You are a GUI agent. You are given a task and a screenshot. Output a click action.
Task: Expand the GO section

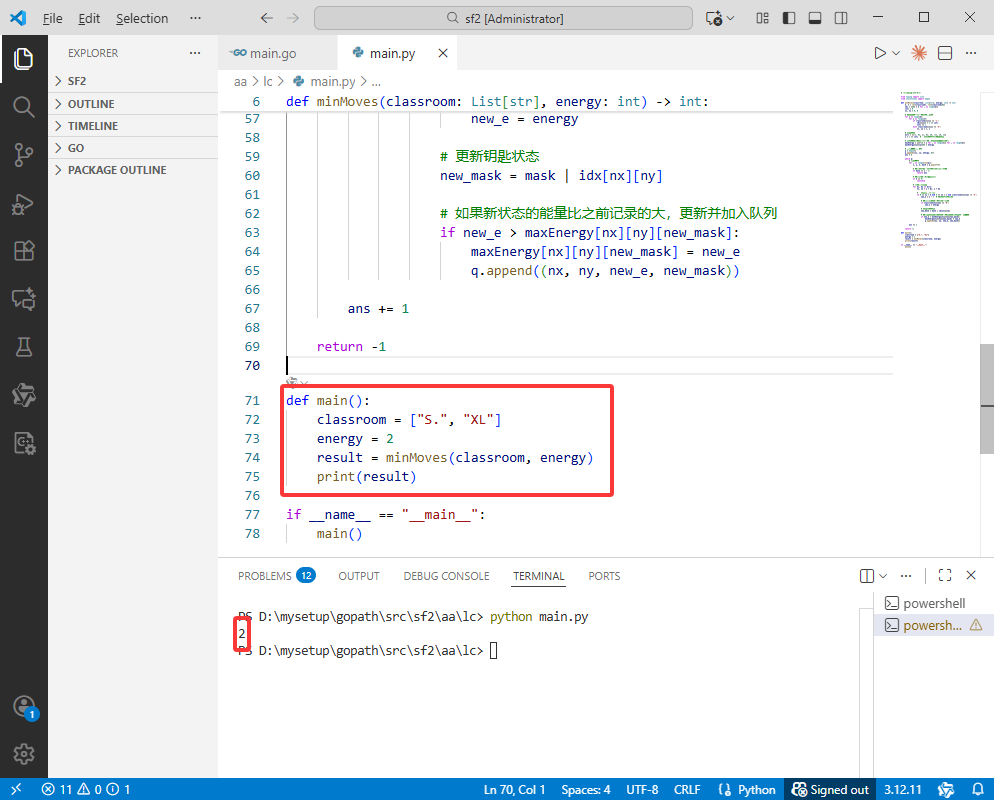[x=133, y=148]
